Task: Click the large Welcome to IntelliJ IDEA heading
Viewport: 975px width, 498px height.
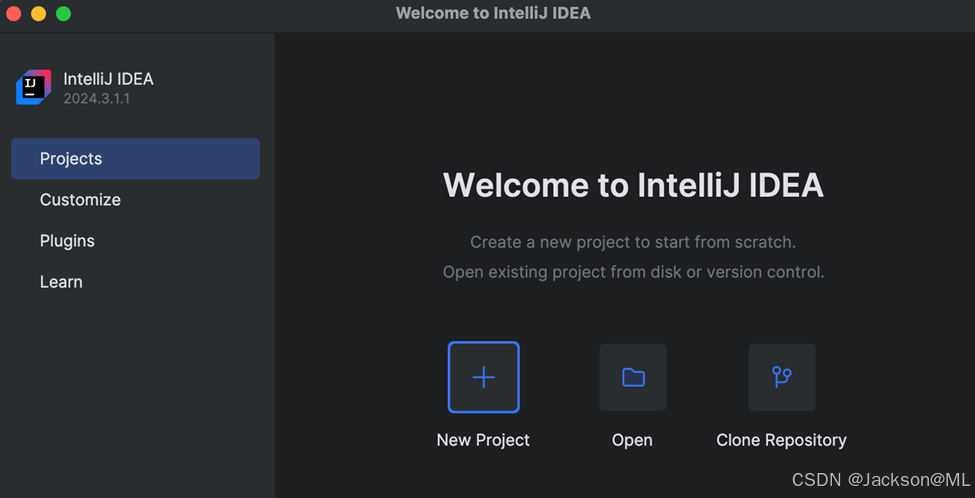Action: [x=633, y=185]
